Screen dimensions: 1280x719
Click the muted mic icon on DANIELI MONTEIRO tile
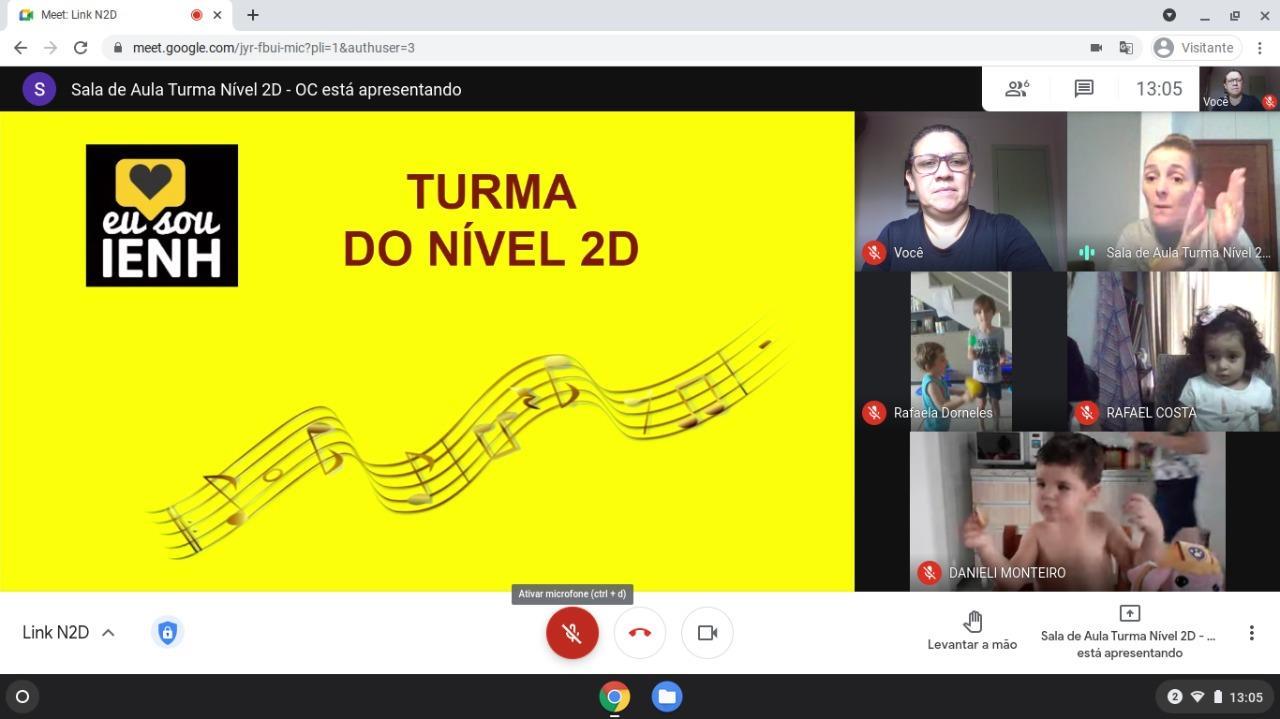point(929,572)
